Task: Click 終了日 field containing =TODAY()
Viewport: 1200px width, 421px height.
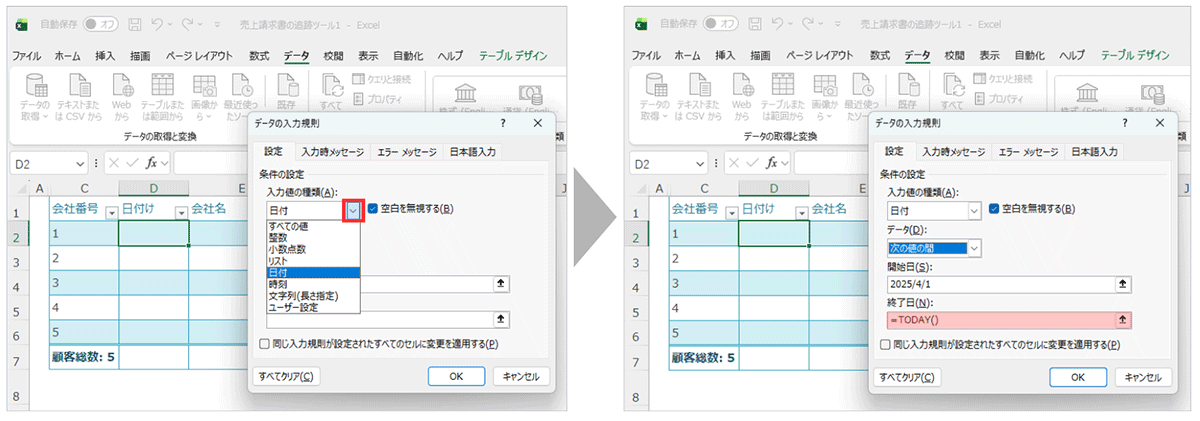Action: point(1010,320)
